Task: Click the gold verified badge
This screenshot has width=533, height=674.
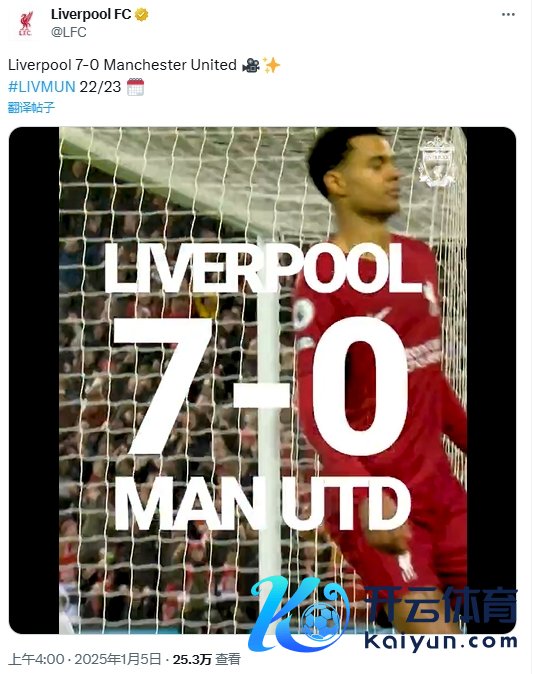Action: coord(141,15)
